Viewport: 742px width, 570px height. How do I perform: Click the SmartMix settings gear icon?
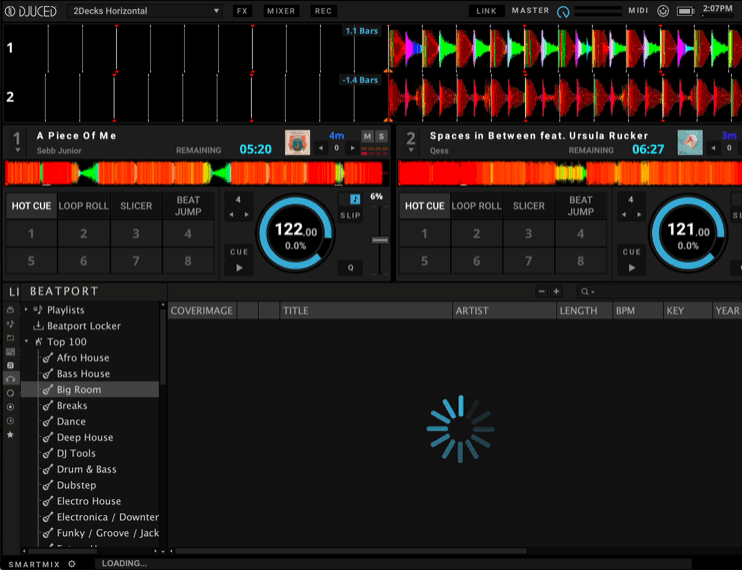71,563
